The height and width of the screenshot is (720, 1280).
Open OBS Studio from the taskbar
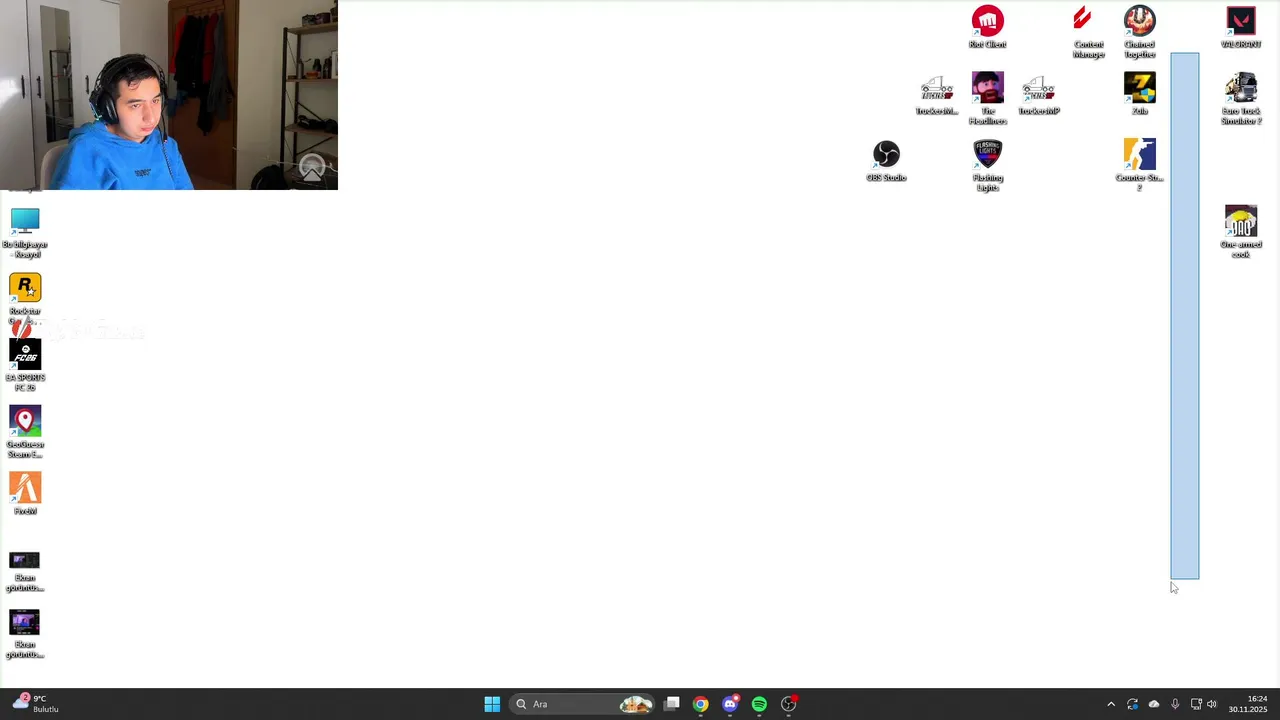789,704
